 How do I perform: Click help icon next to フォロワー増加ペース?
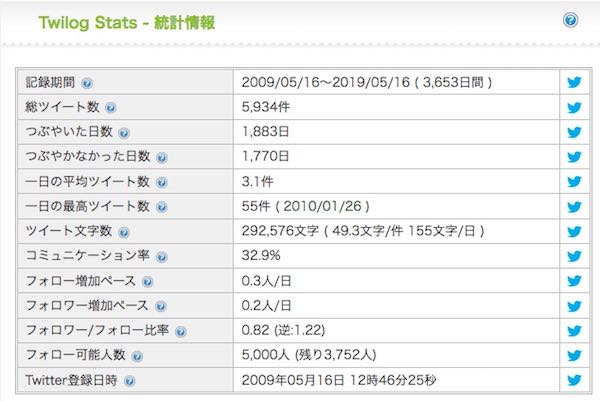coord(161,306)
